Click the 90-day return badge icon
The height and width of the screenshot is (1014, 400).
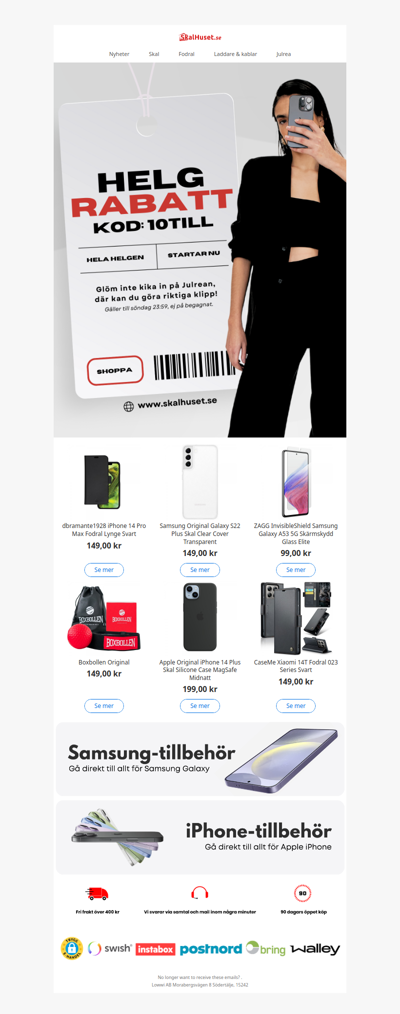coord(302,894)
